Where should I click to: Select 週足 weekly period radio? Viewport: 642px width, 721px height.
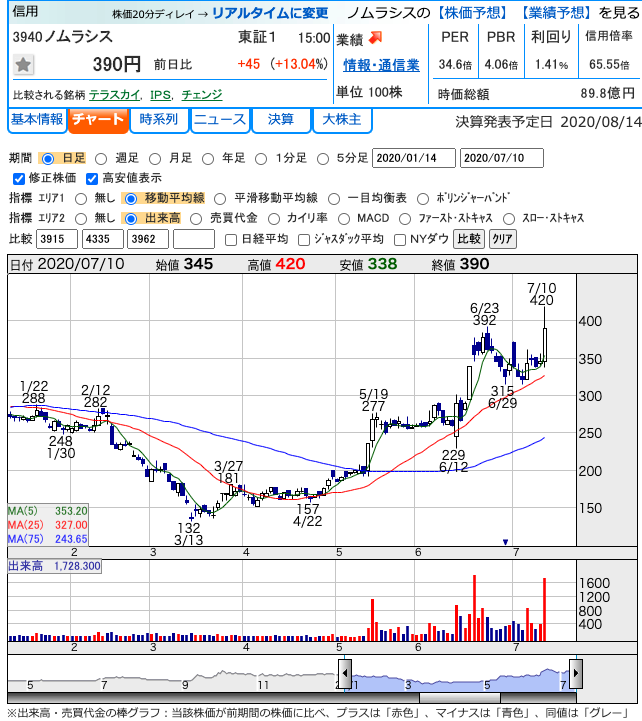pyautogui.click(x=101, y=159)
